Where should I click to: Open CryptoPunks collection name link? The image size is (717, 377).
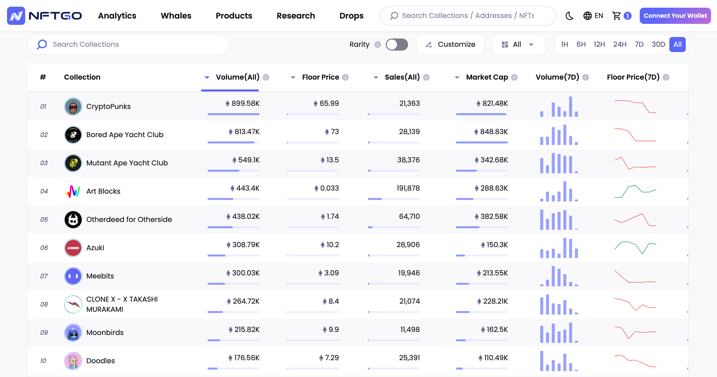click(108, 107)
